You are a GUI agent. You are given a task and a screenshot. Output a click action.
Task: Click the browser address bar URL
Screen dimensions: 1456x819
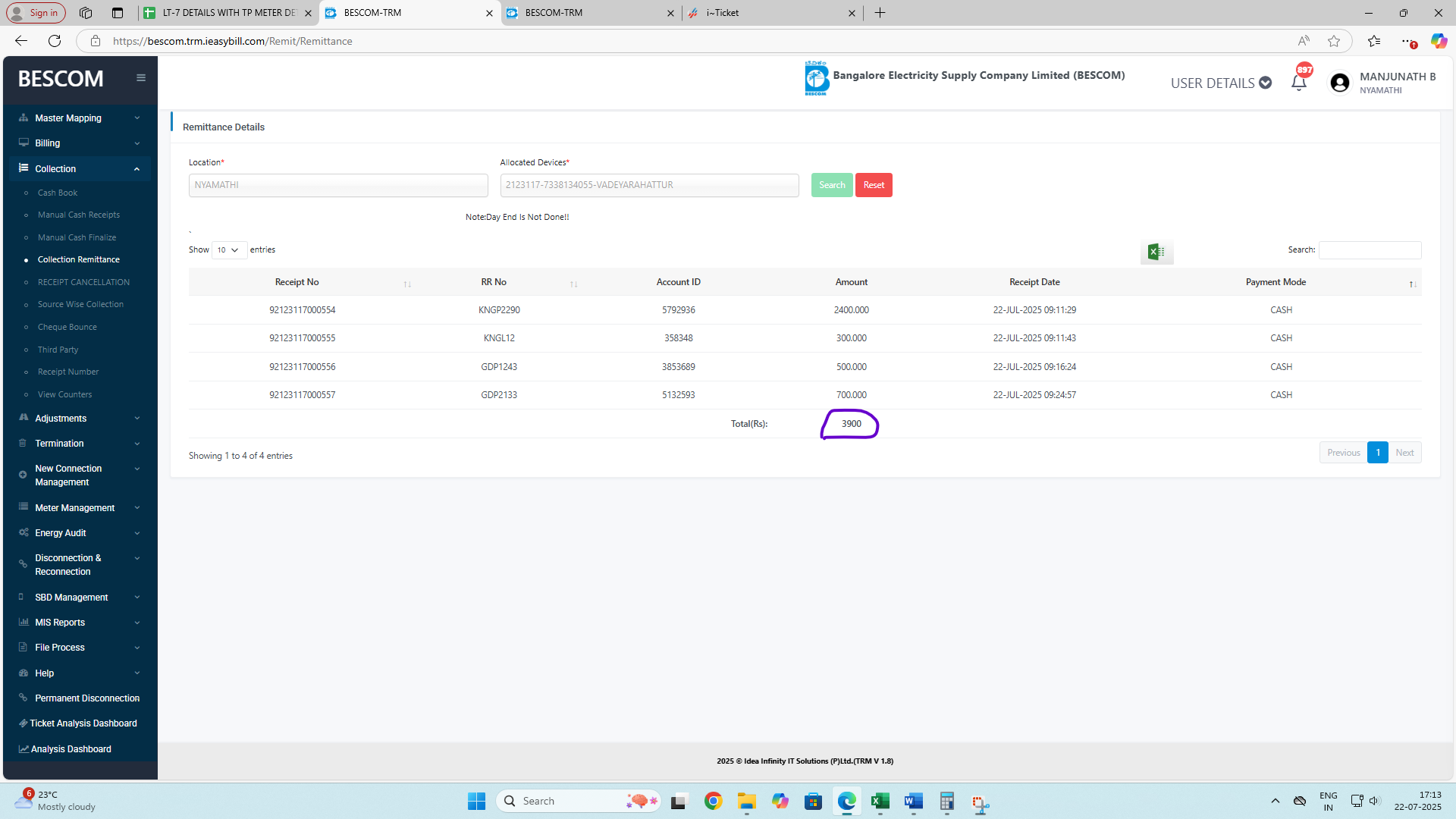pos(233,41)
